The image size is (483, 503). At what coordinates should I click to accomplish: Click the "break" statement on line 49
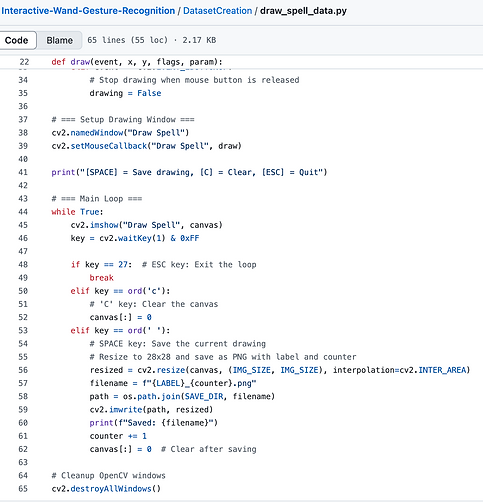coord(101,278)
